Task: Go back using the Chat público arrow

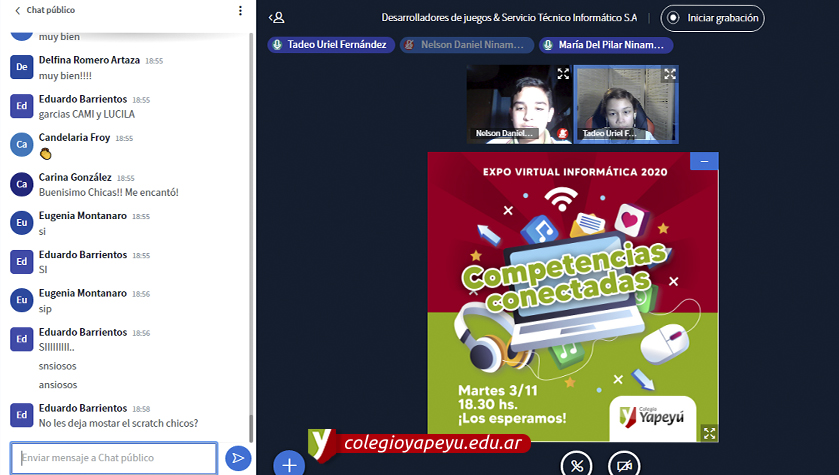Action: [x=17, y=10]
